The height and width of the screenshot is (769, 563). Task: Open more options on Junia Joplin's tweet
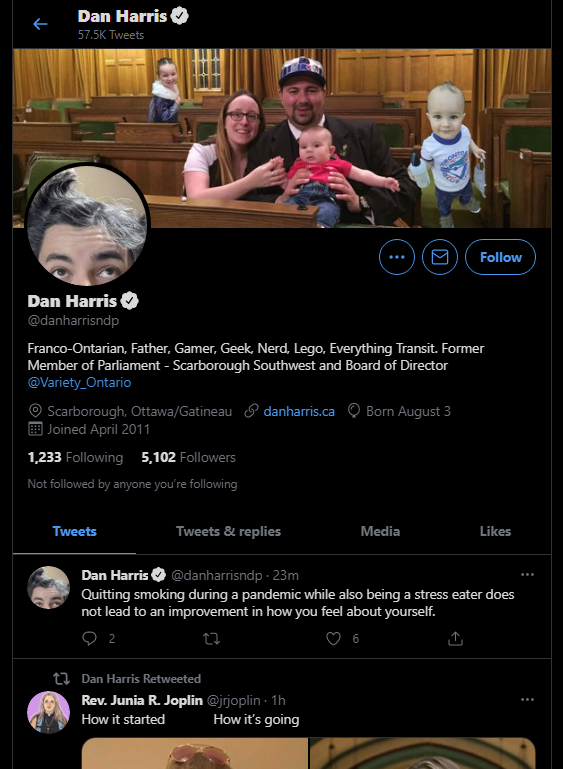tap(527, 700)
